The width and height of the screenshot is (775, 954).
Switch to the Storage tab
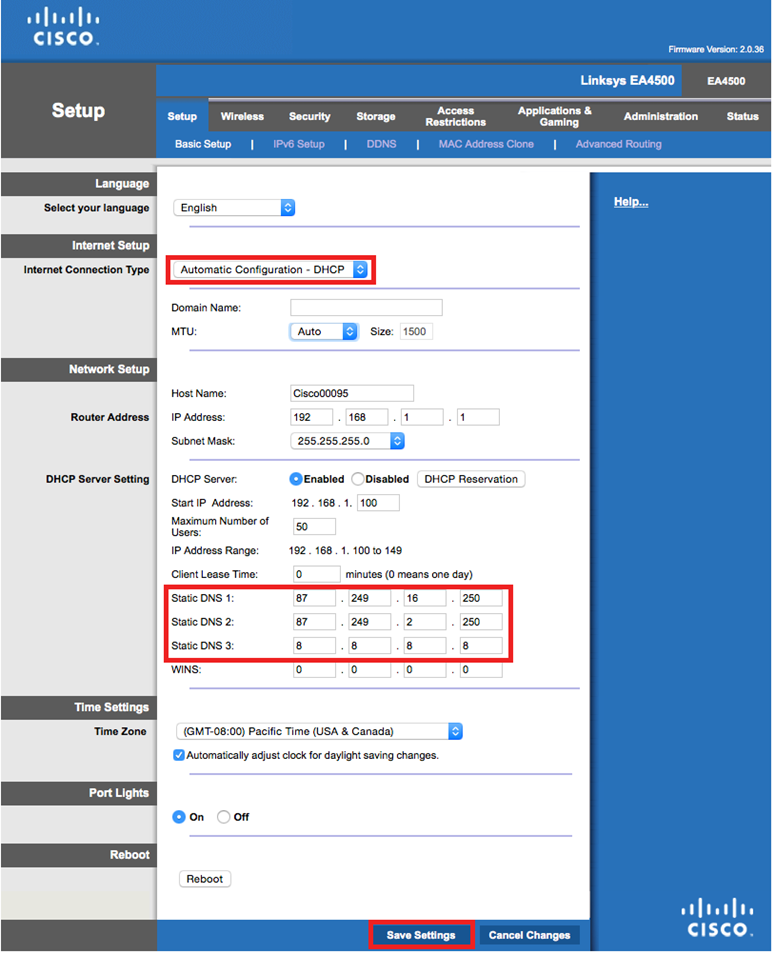[x=376, y=116]
